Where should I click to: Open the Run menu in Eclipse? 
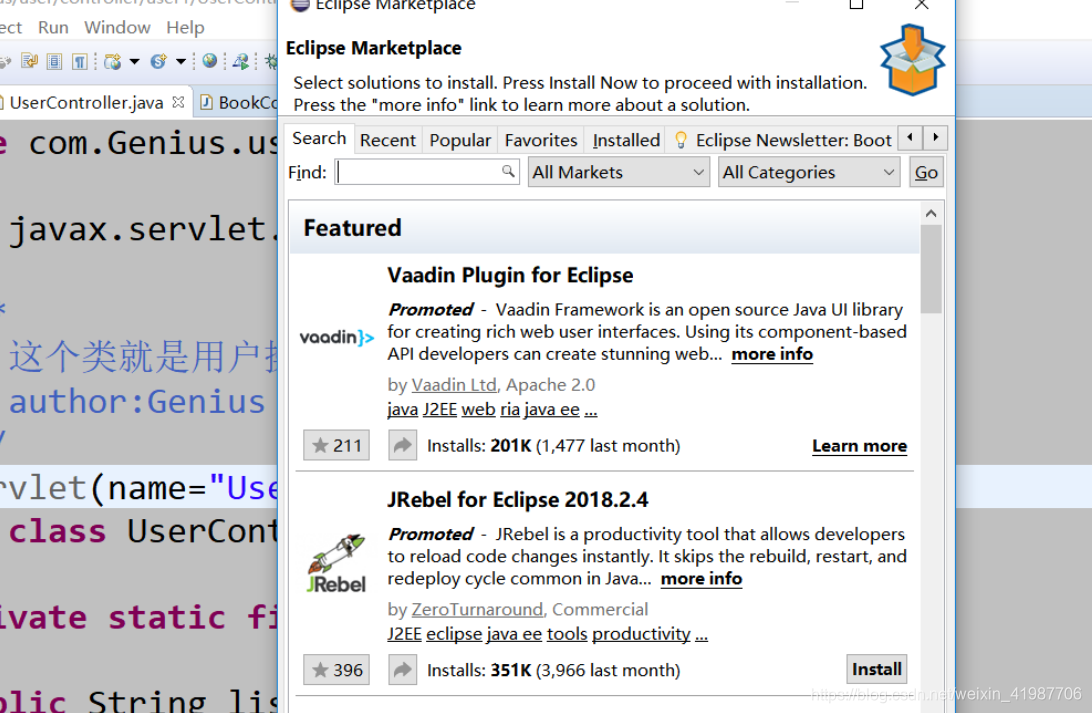pos(54,27)
